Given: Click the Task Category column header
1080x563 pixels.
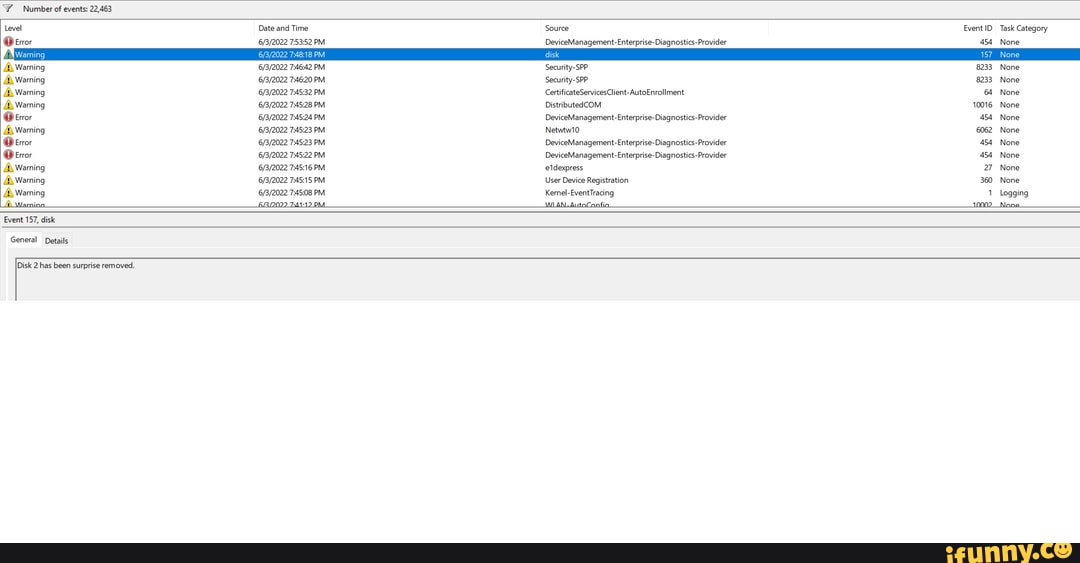Looking at the screenshot, I should pos(1023,28).
